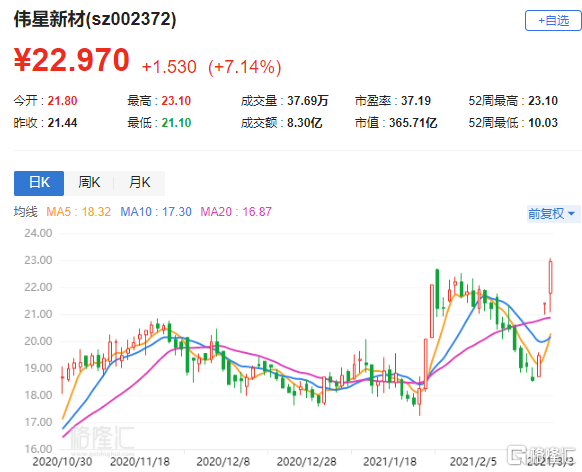
Task: Click the 23.00 y-axis price label
Action: (x=38, y=260)
